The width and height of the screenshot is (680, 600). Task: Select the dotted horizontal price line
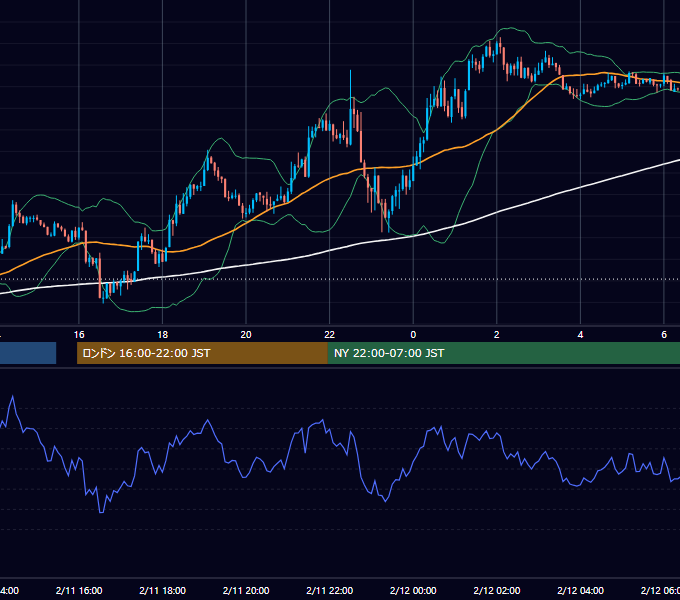[x=340, y=279]
